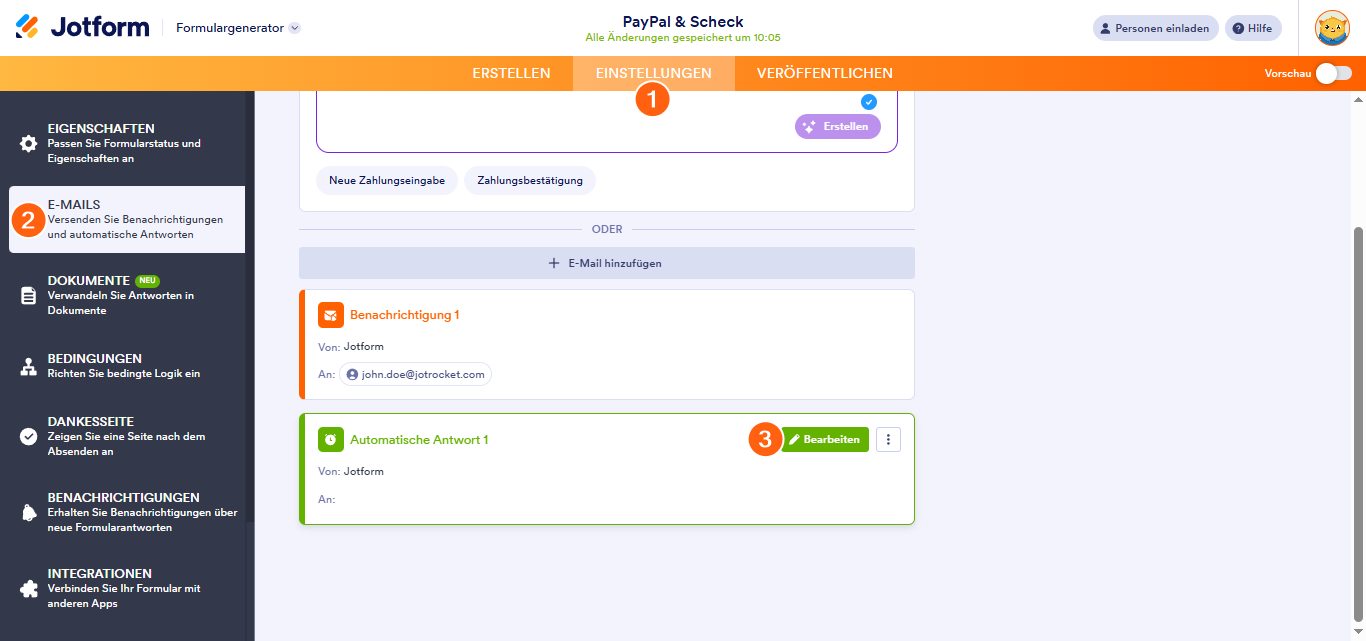Click the green Bearbeiten button

(x=825, y=439)
